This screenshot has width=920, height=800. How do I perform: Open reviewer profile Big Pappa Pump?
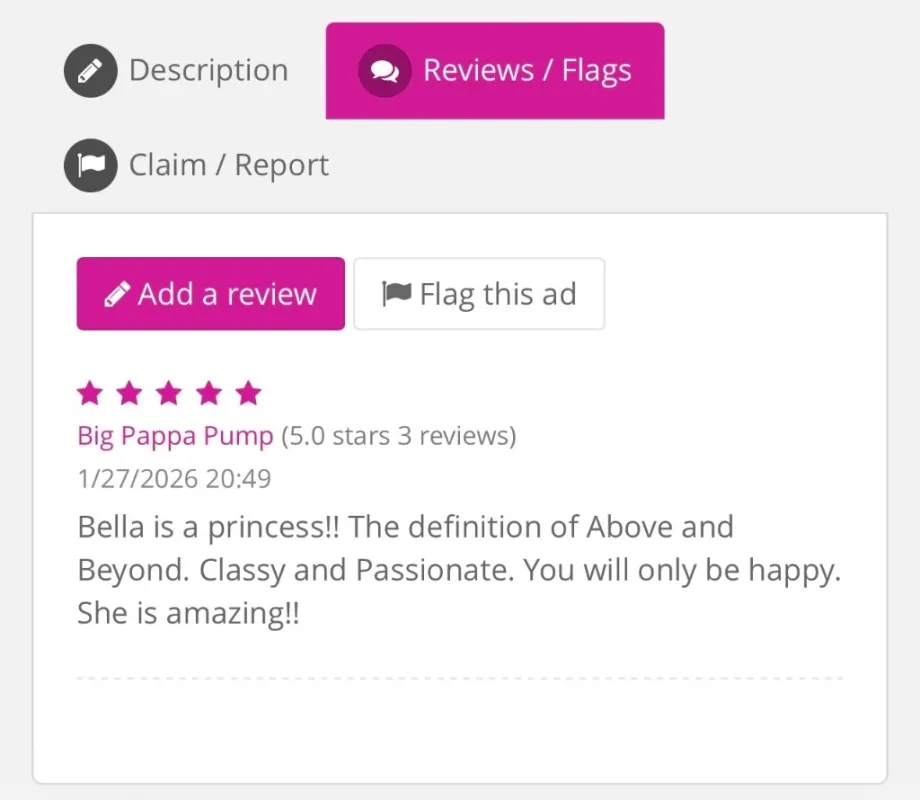click(x=175, y=436)
